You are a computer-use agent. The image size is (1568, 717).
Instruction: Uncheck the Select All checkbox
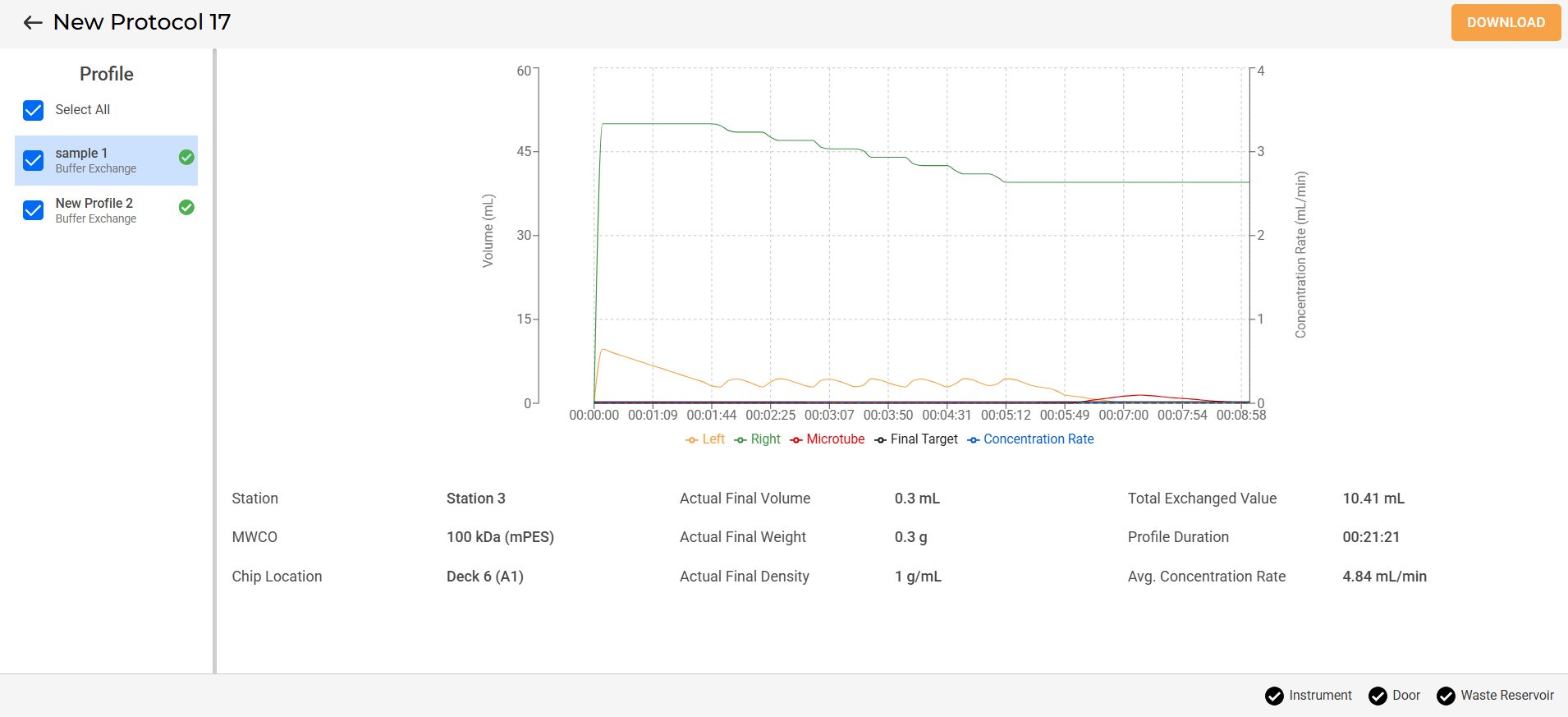tap(34, 110)
